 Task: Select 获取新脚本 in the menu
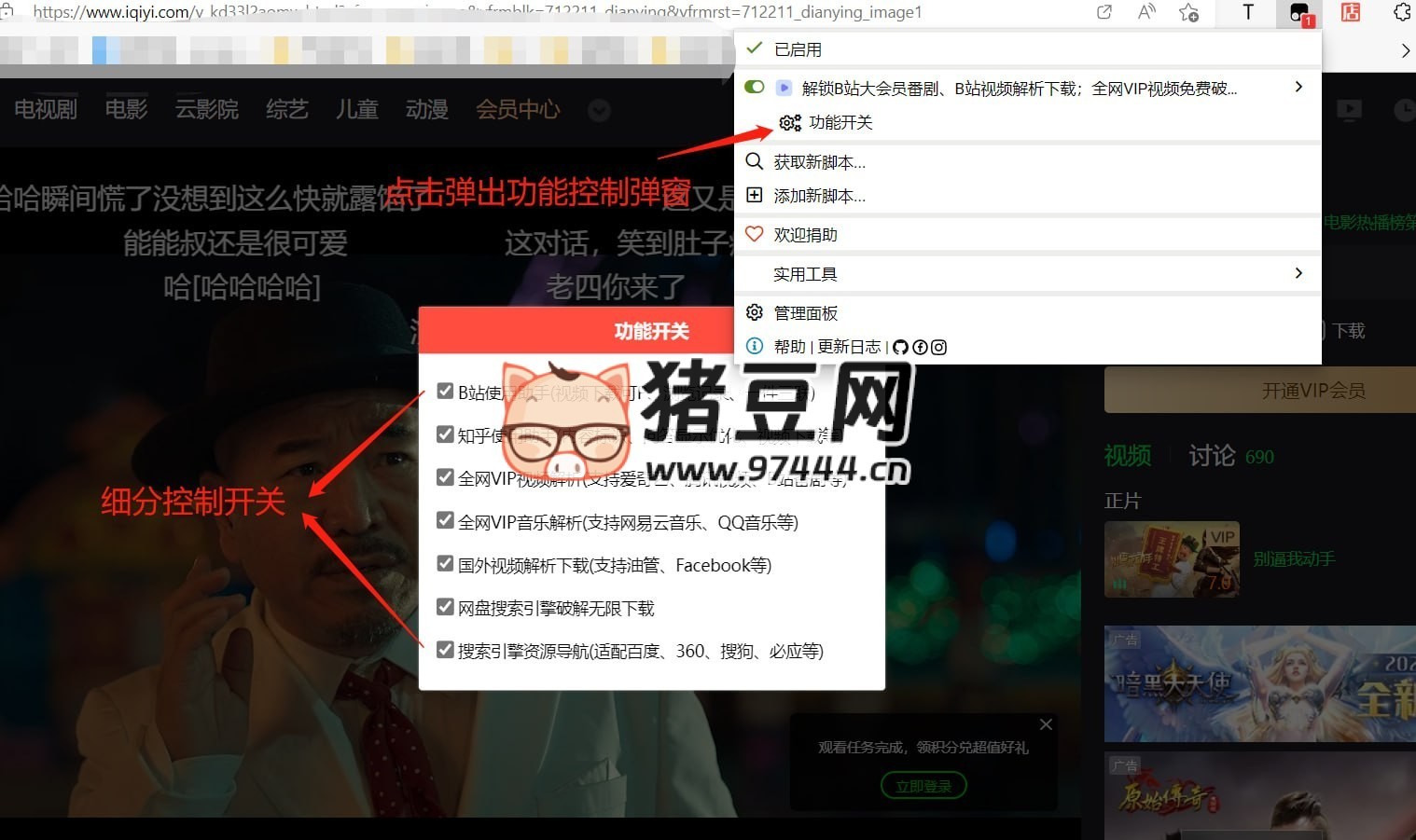pos(819,162)
